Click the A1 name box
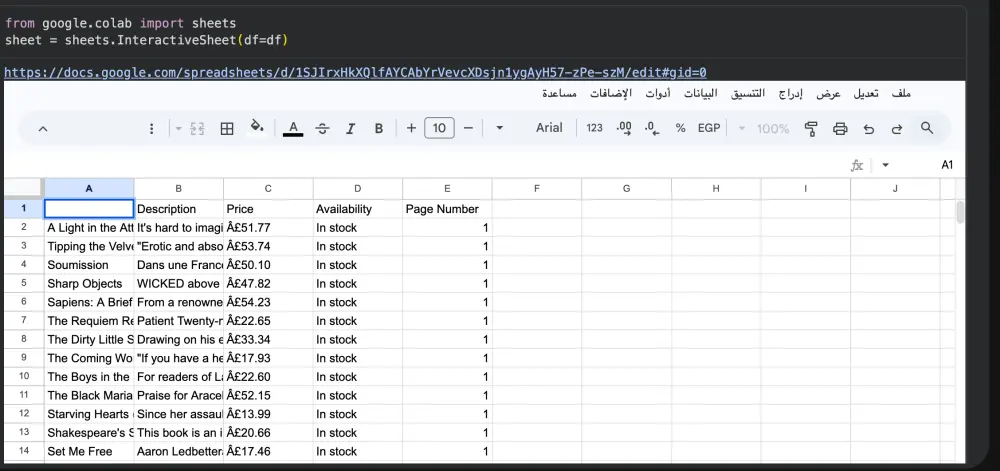The width and height of the screenshot is (1000, 471). (x=947, y=165)
